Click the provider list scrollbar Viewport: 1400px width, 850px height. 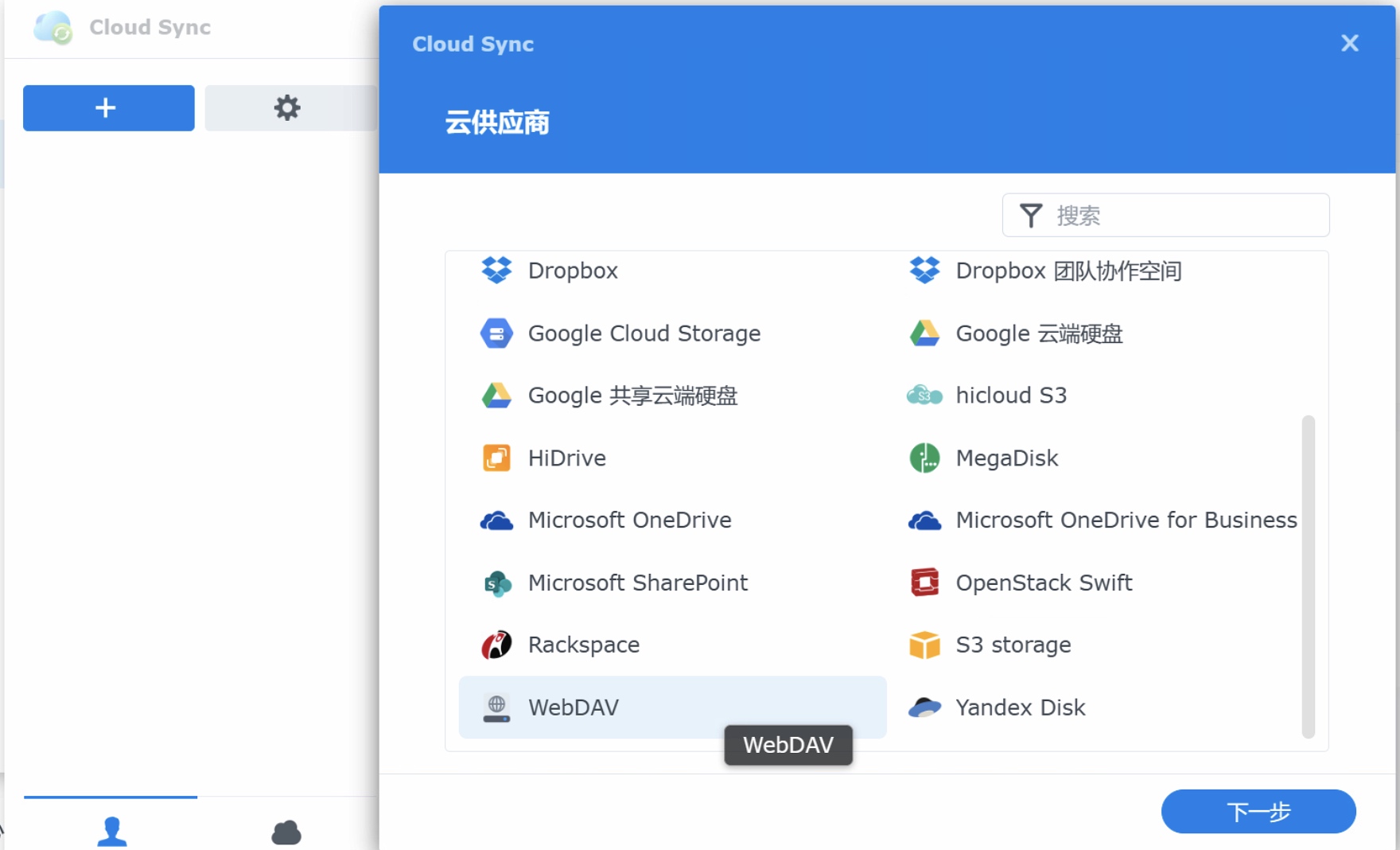[1309, 577]
